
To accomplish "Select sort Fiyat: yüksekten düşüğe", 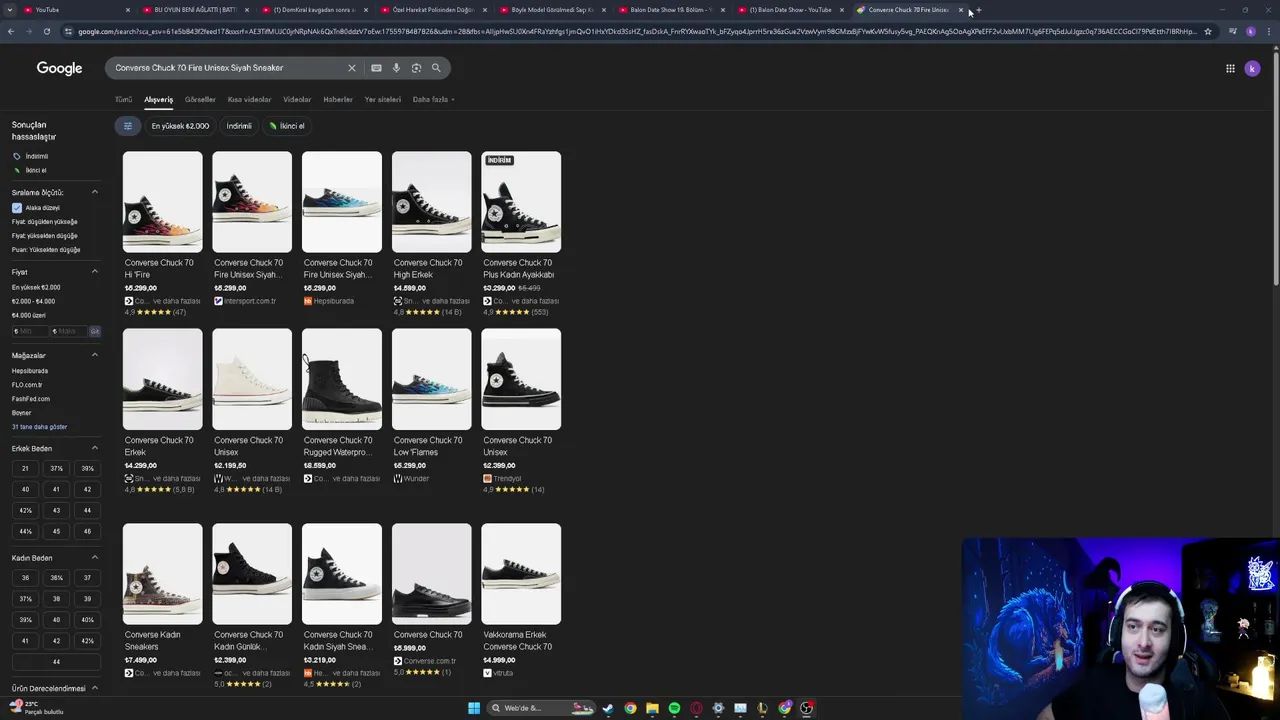I will pos(44,236).
